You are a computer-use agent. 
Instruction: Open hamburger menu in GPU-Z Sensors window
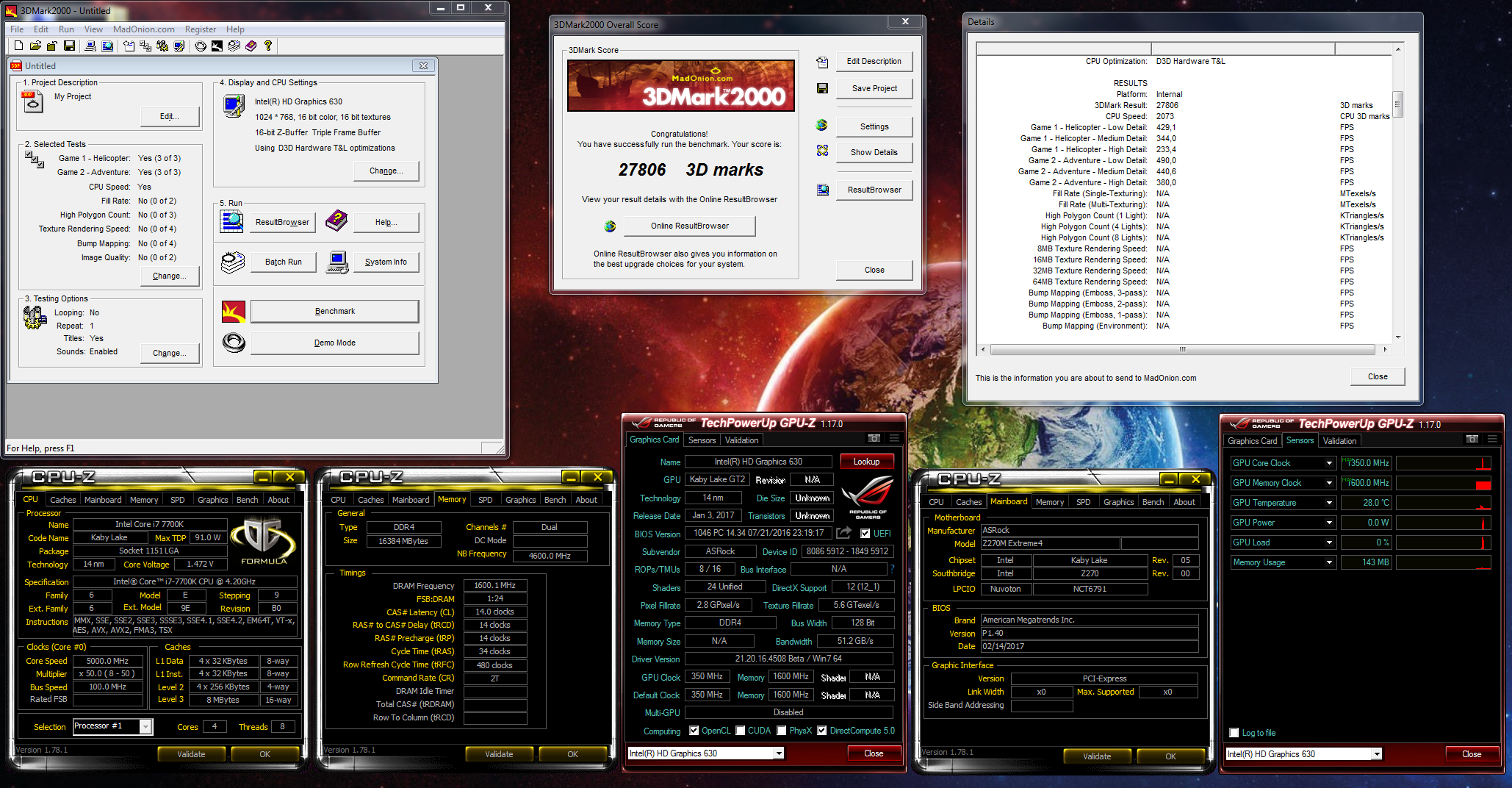click(1492, 439)
